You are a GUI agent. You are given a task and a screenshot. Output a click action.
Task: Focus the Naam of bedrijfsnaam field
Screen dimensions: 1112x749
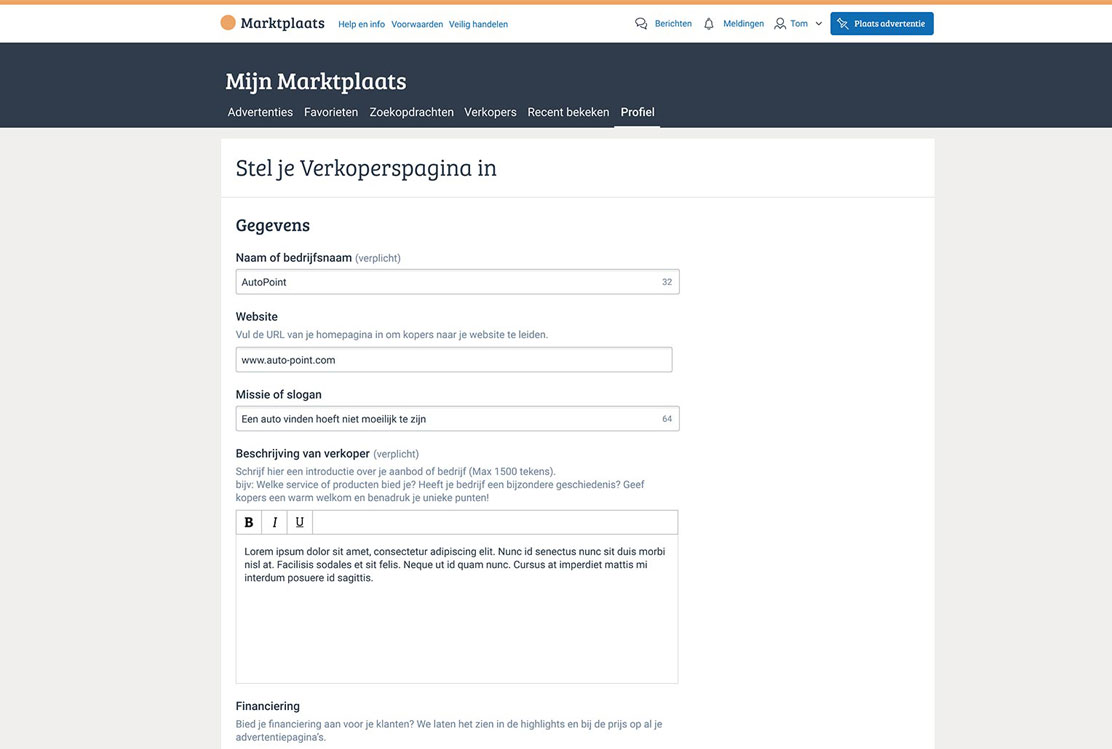click(457, 282)
